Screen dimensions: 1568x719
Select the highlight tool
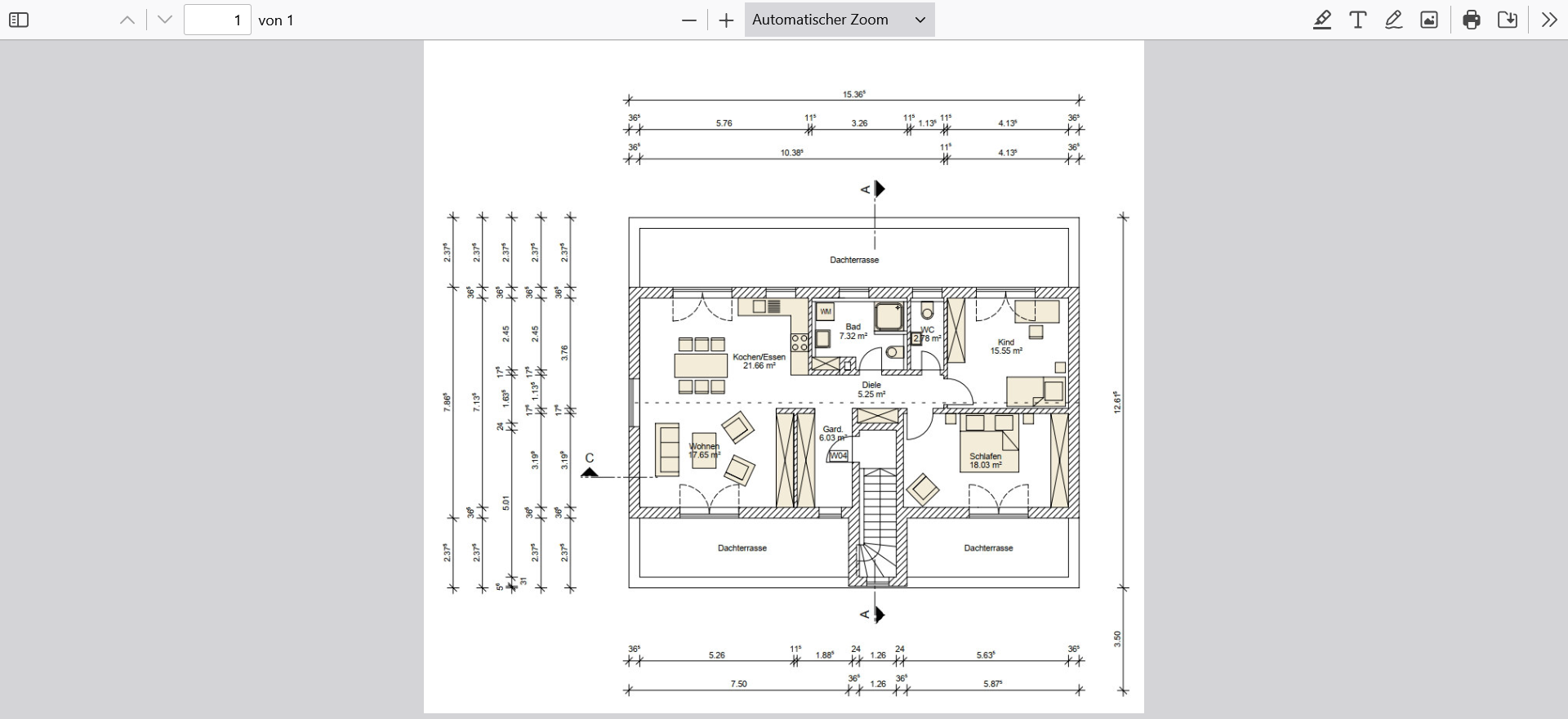(x=1322, y=20)
